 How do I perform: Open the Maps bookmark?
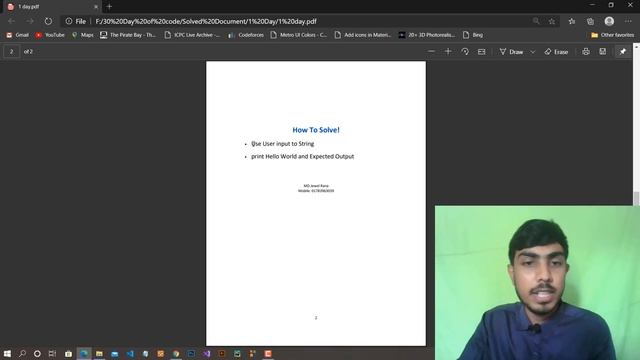[x=82, y=35]
